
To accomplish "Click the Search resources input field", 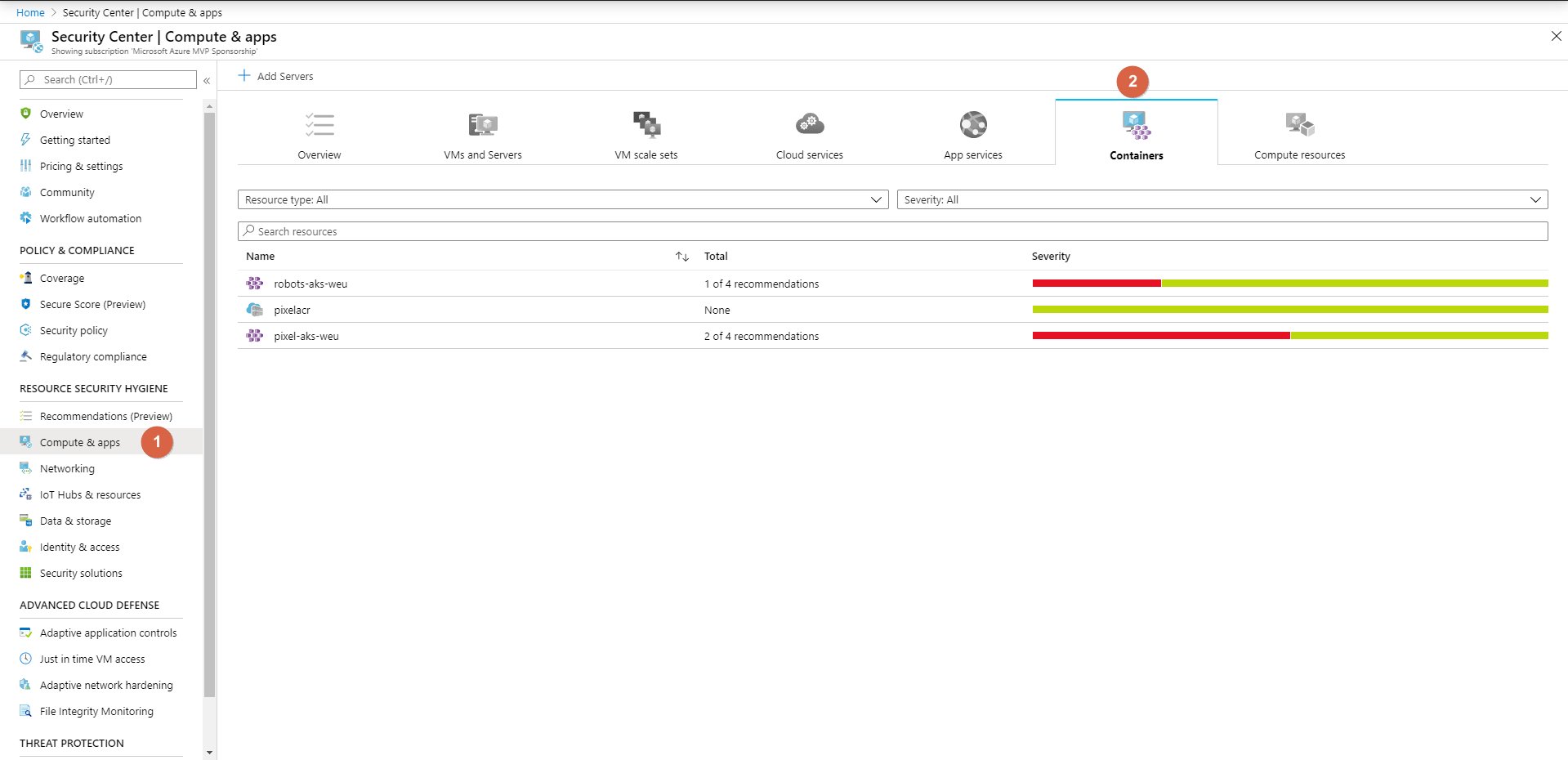I will click(x=892, y=231).
